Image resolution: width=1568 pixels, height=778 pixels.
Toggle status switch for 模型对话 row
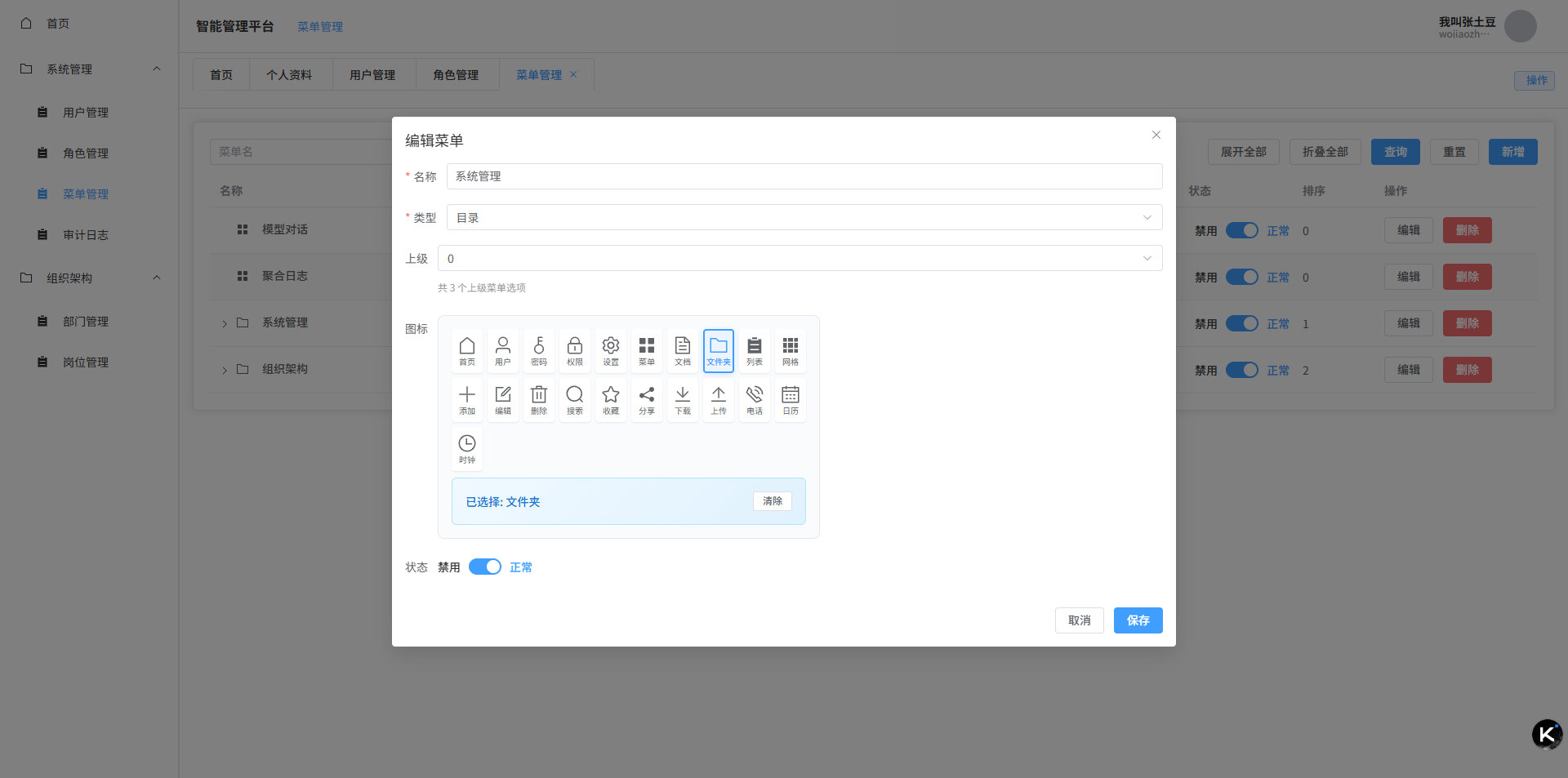pos(1242,230)
